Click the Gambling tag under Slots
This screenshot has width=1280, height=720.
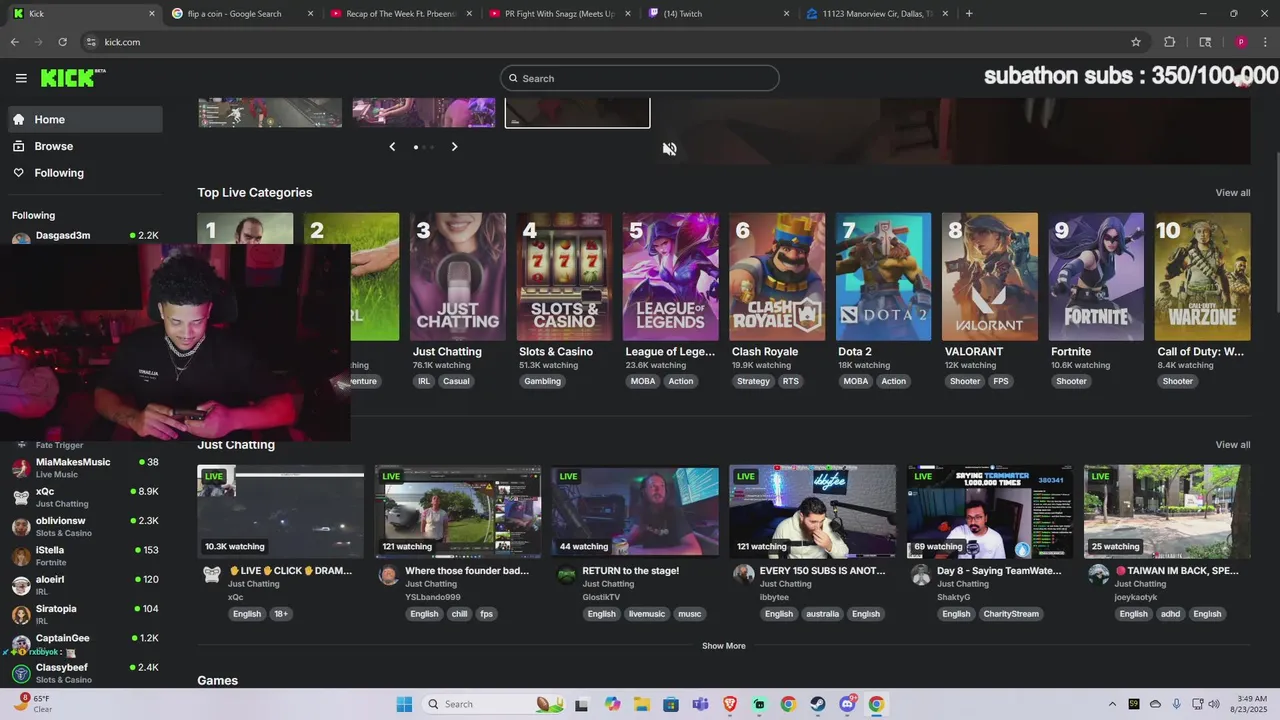click(542, 381)
